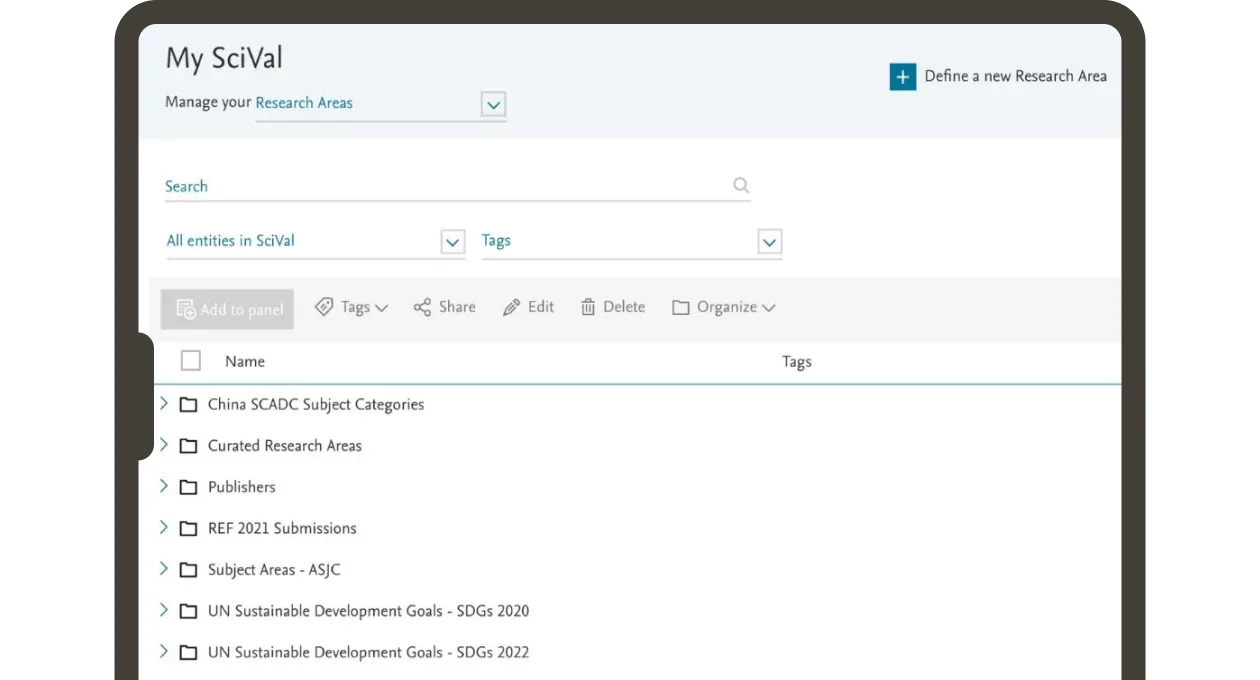The image size is (1260, 680).
Task: Open the toolbar Tags menu chevron
Action: 381,308
